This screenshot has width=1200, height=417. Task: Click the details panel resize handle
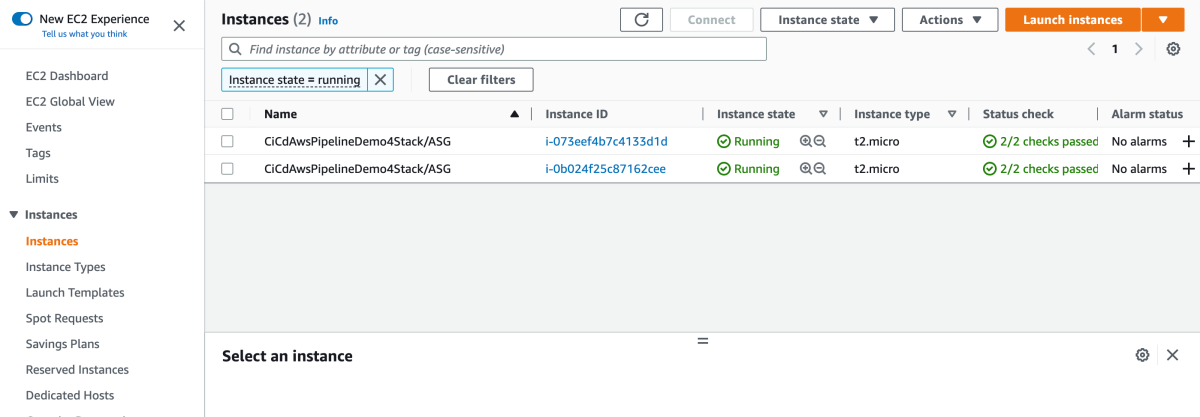click(x=702, y=341)
